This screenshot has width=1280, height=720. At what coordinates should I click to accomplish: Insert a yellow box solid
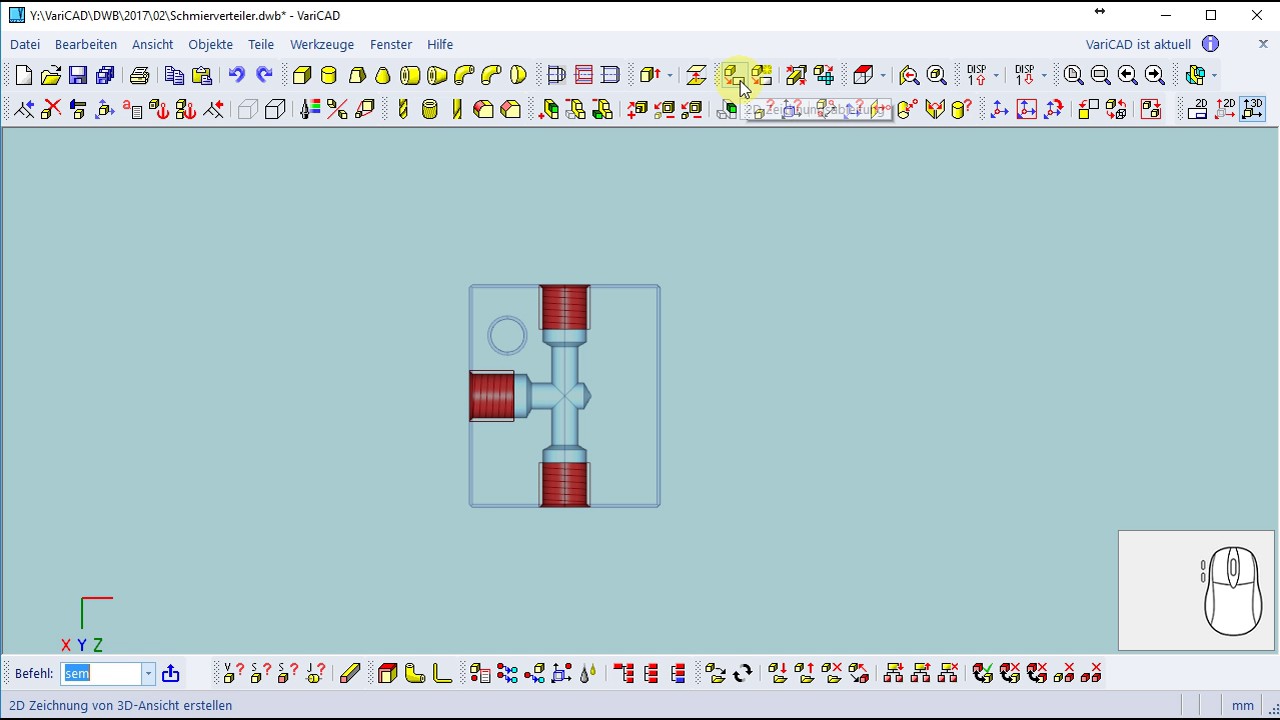coord(301,75)
